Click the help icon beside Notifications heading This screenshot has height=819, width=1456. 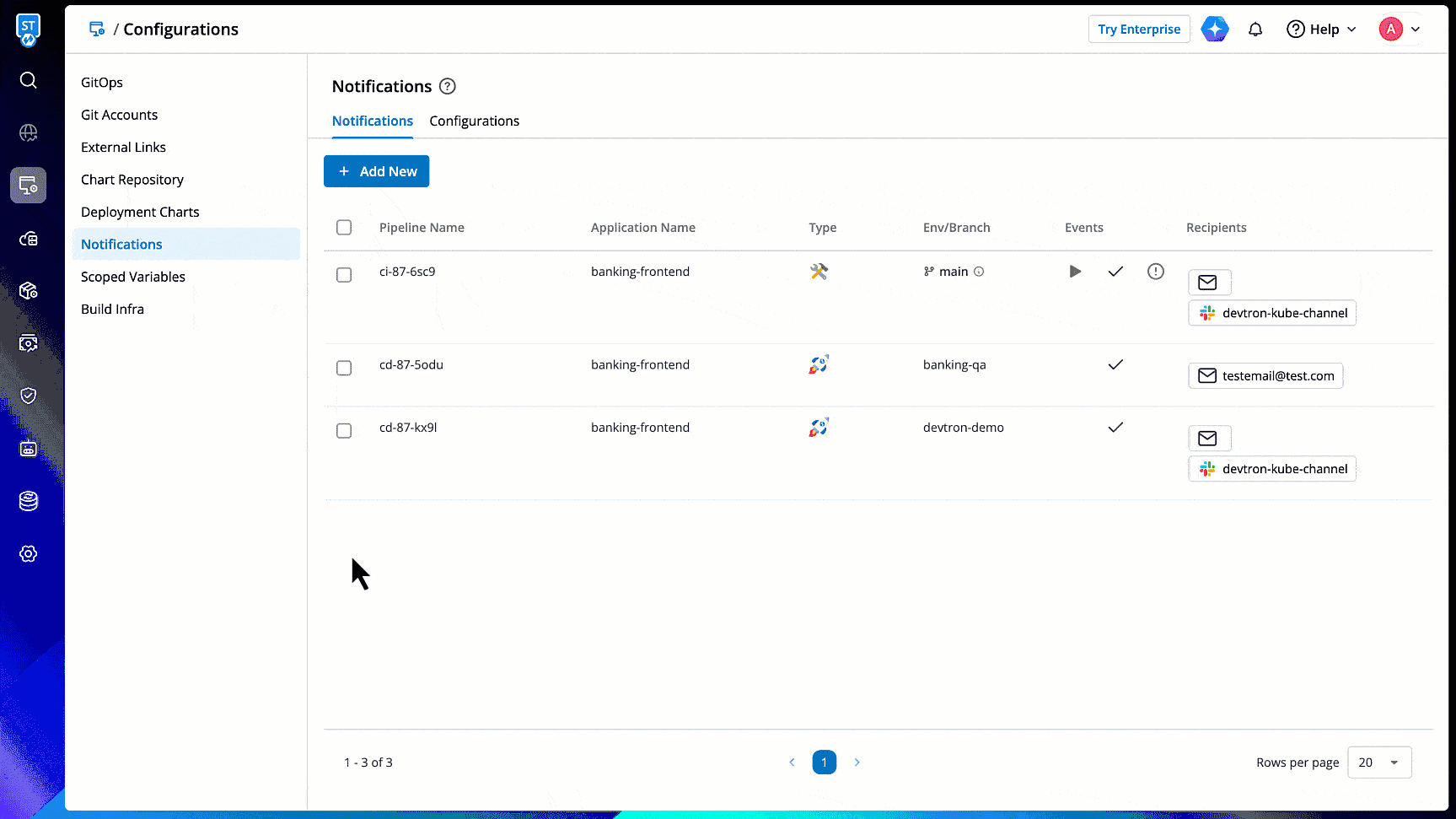tap(448, 86)
